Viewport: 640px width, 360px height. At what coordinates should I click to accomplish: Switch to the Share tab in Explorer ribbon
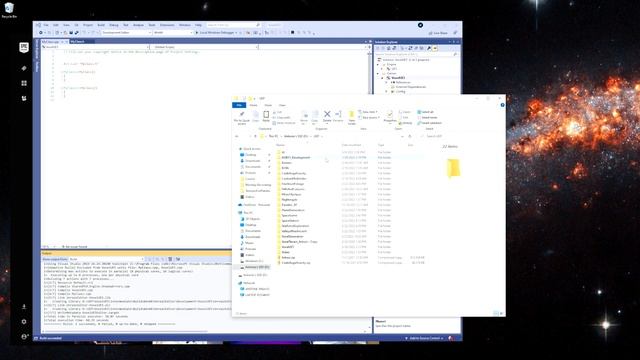coord(268,105)
